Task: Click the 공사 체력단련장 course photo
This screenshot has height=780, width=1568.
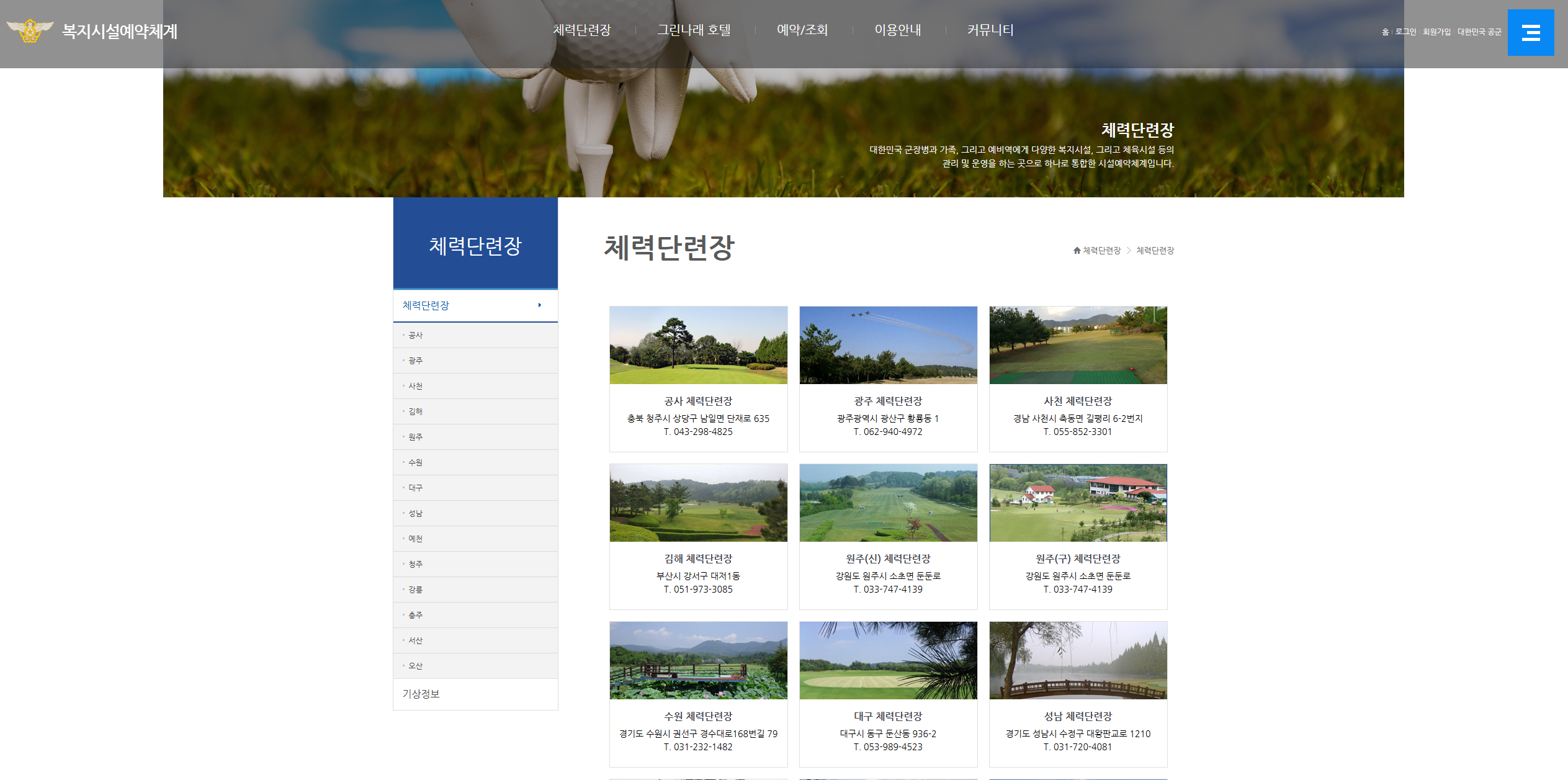Action: [698, 345]
